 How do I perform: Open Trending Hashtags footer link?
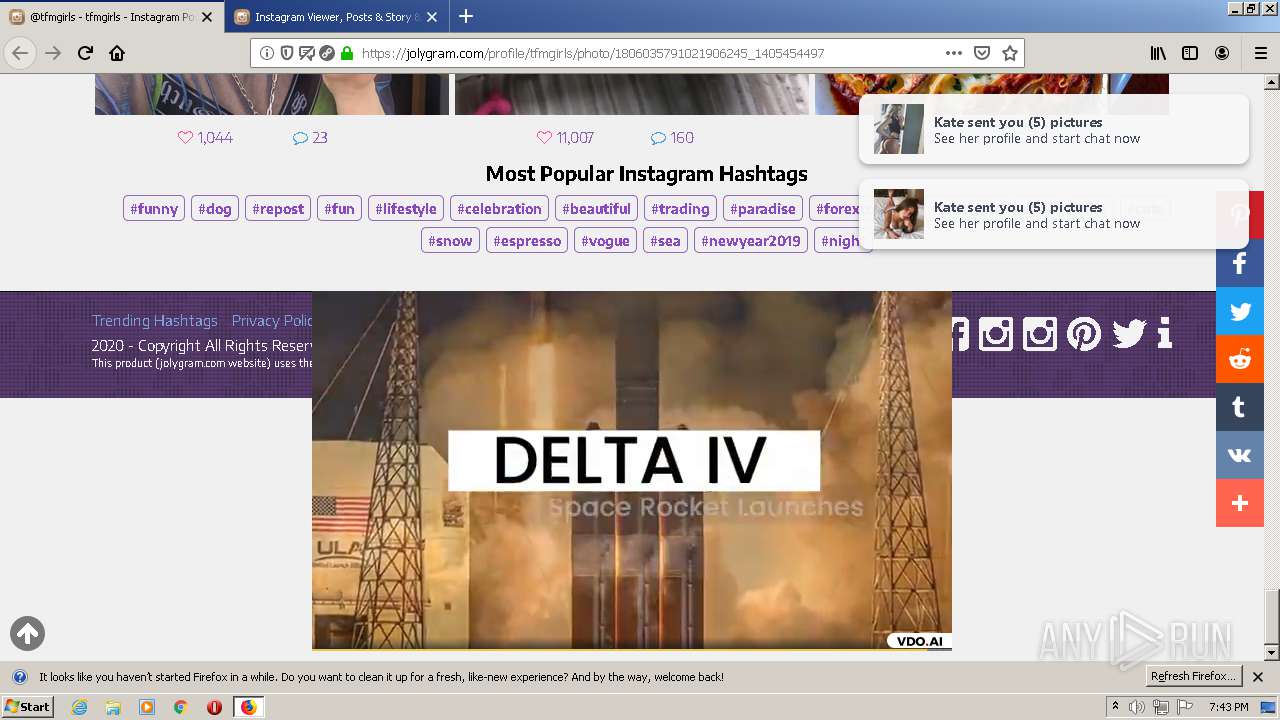pos(155,320)
